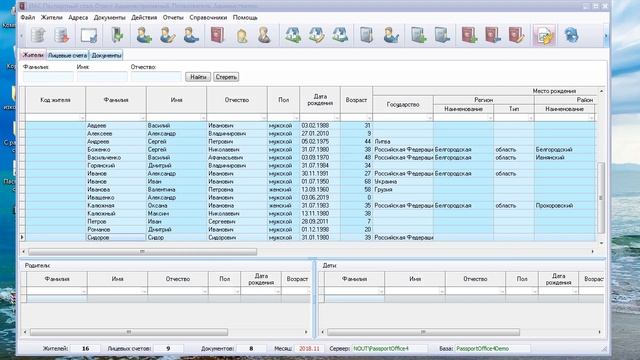Click the first red passport icon without badge
Screen dimensions: 640x360
click(x=218, y=36)
